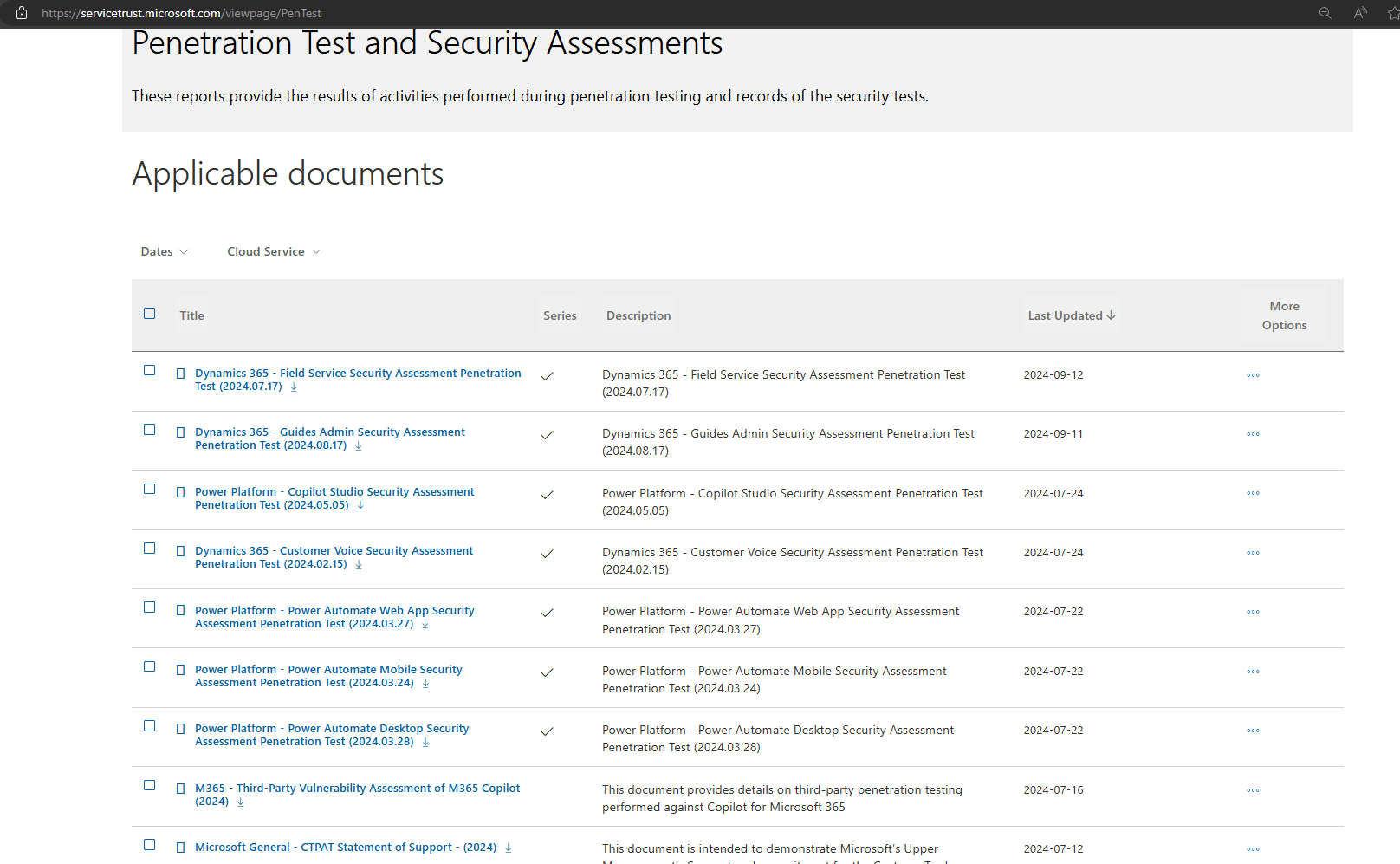Activate Read Aloud icon in address bar
Image resolution: width=1400 pixels, height=864 pixels.
pyautogui.click(x=1360, y=13)
